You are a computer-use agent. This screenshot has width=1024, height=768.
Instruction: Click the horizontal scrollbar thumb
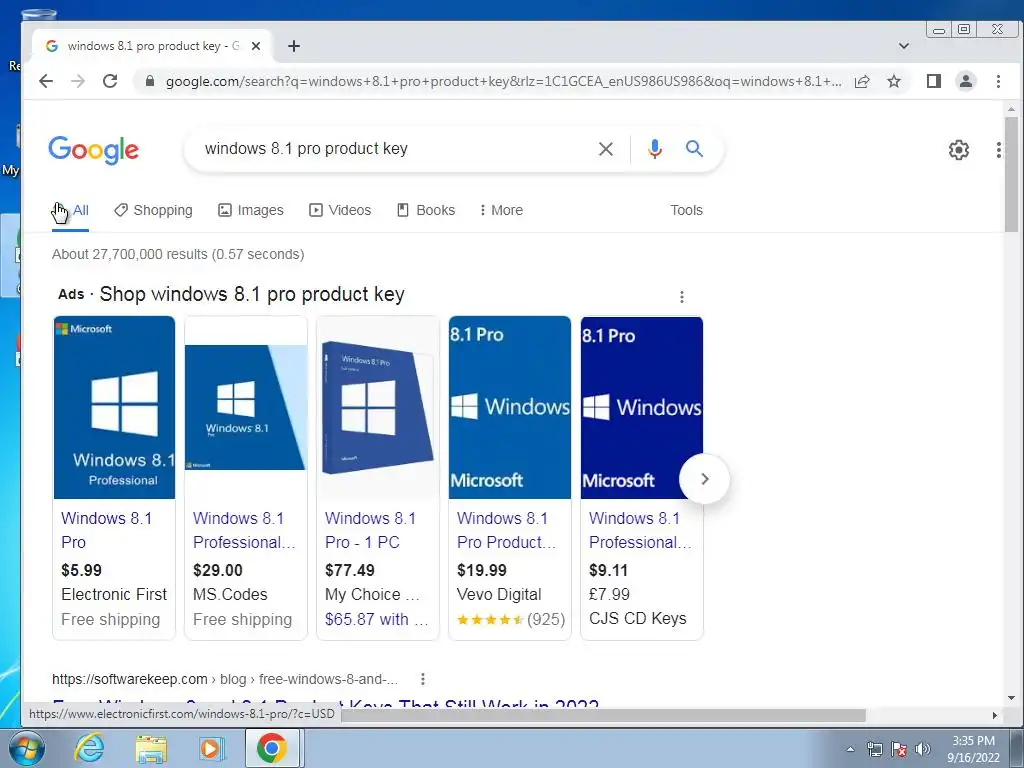tap(603, 715)
